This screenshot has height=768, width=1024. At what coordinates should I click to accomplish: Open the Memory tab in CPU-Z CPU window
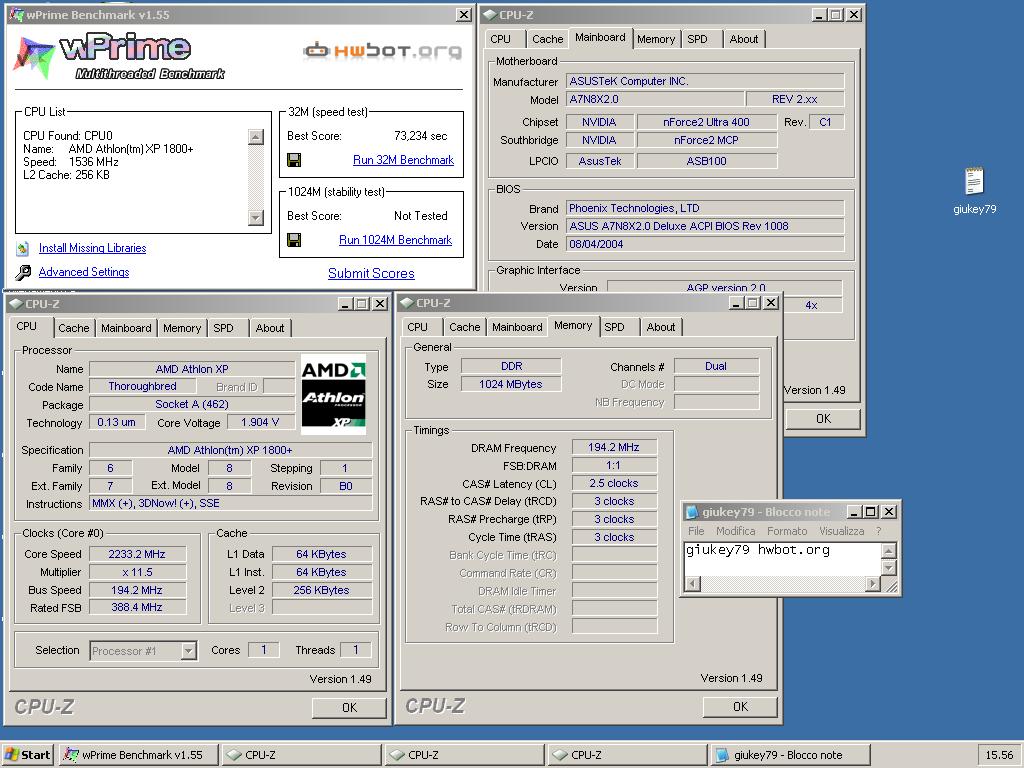coord(182,328)
